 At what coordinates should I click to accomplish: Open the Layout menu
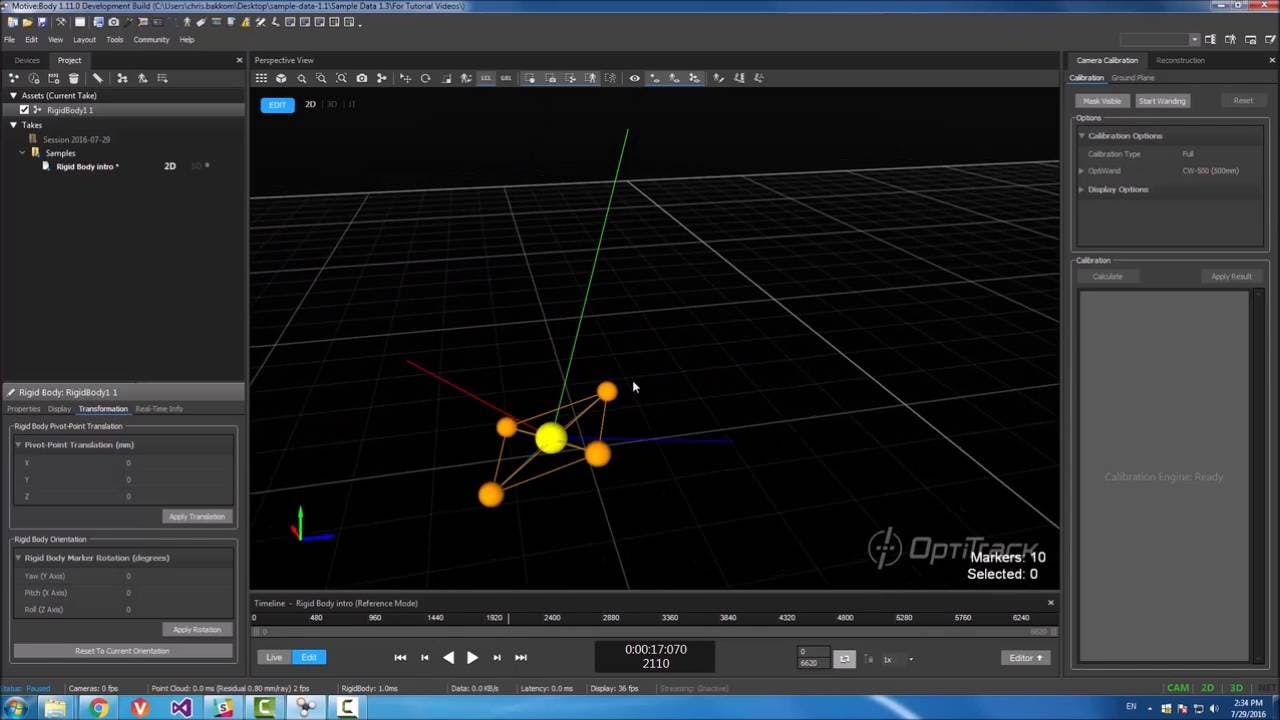coord(84,40)
